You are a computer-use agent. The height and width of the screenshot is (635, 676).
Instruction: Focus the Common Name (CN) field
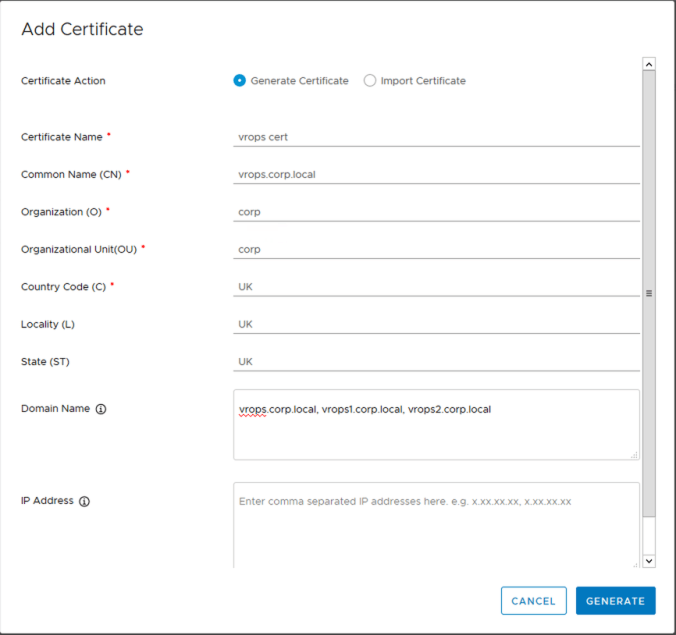tap(436, 174)
